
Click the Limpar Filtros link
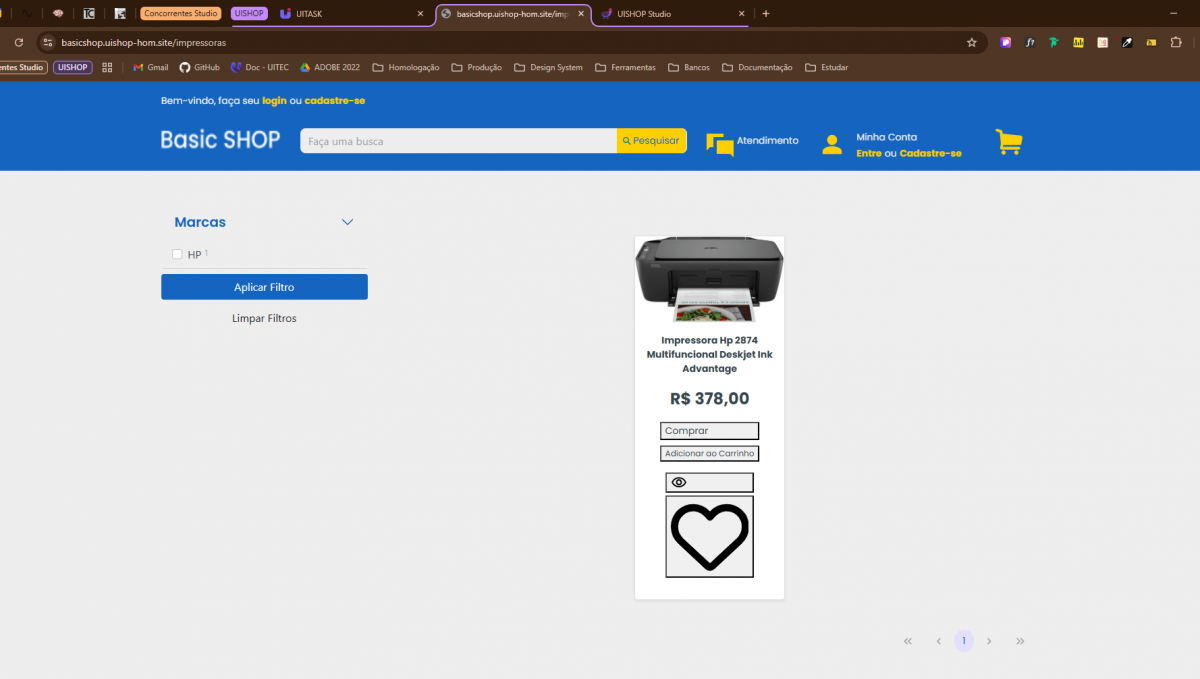pos(264,318)
